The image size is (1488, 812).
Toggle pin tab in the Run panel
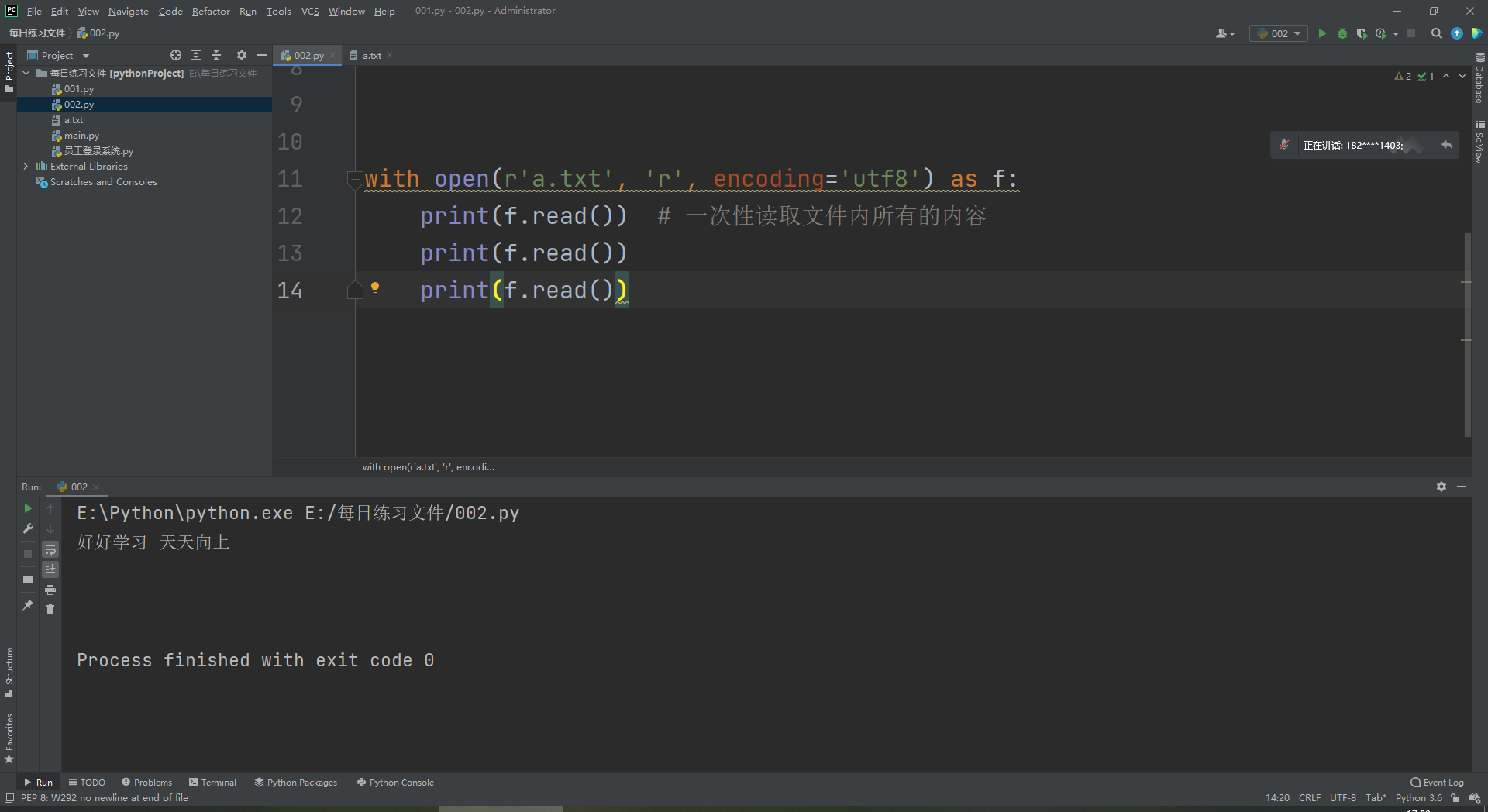[28, 605]
